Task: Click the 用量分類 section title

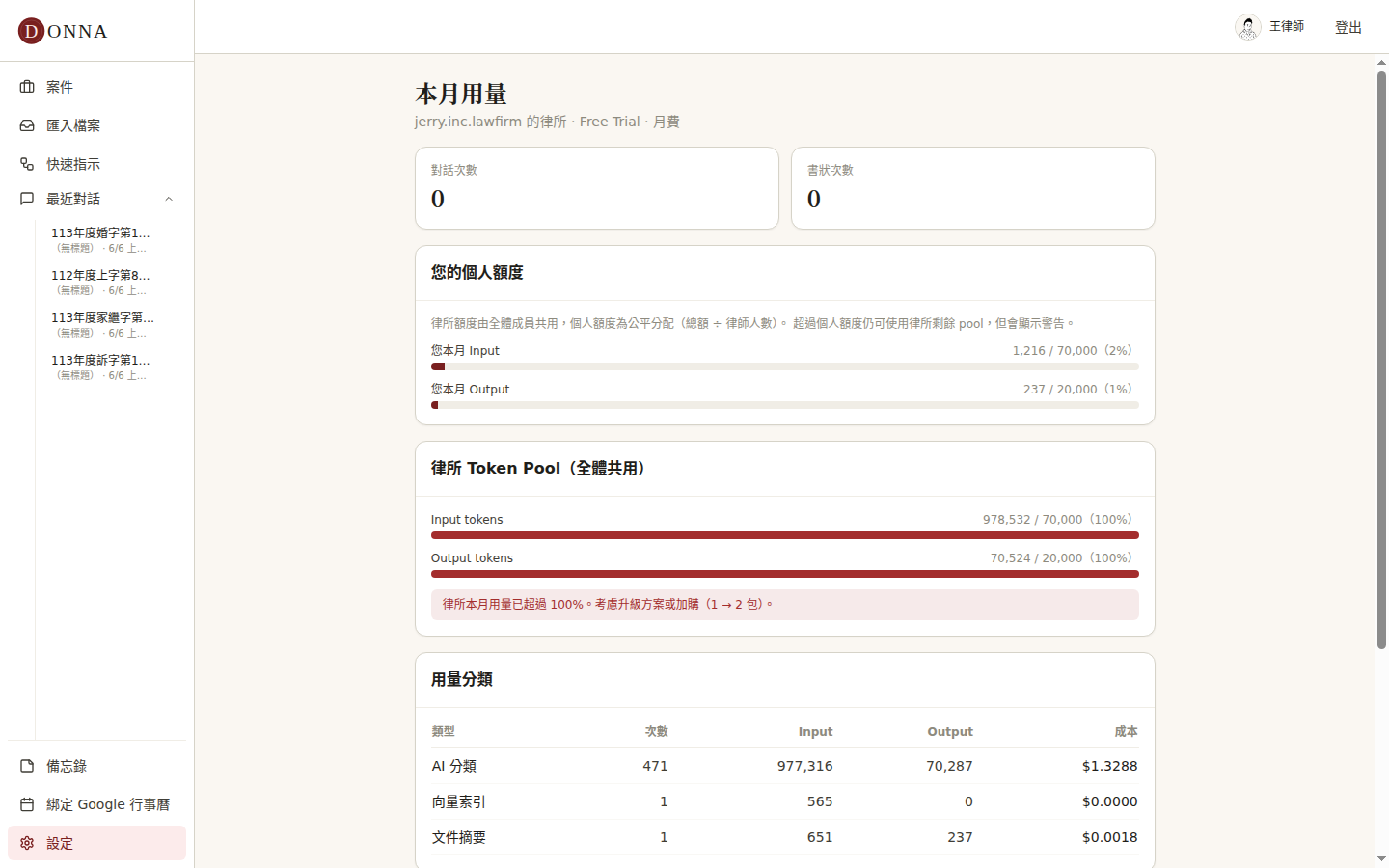Action: (462, 680)
